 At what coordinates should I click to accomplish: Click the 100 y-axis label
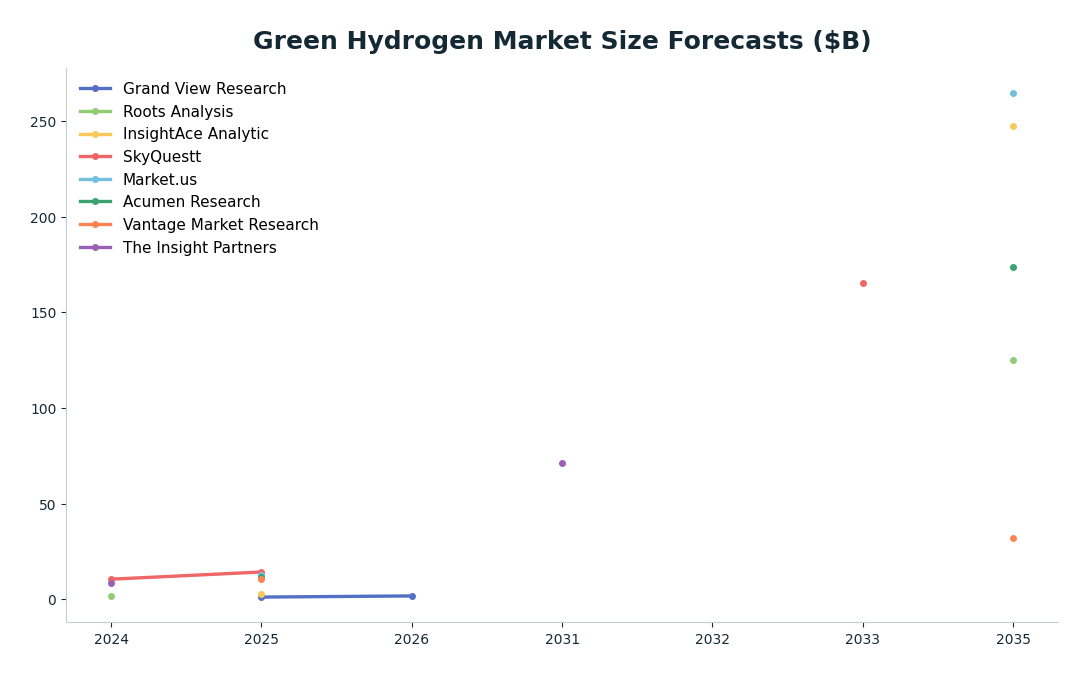click(44, 409)
